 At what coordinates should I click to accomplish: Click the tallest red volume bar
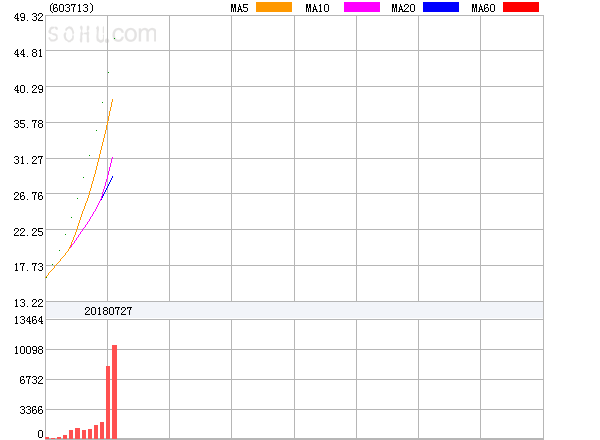(114, 392)
